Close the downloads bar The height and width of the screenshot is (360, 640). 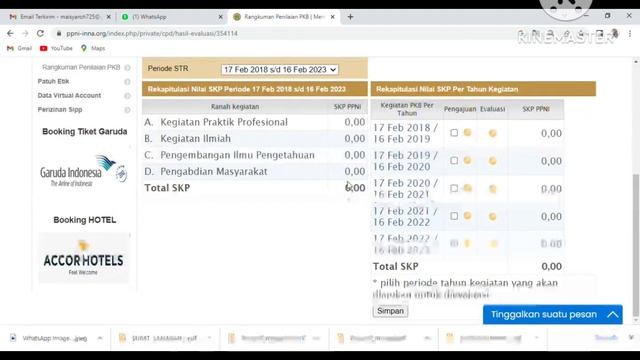631,338
